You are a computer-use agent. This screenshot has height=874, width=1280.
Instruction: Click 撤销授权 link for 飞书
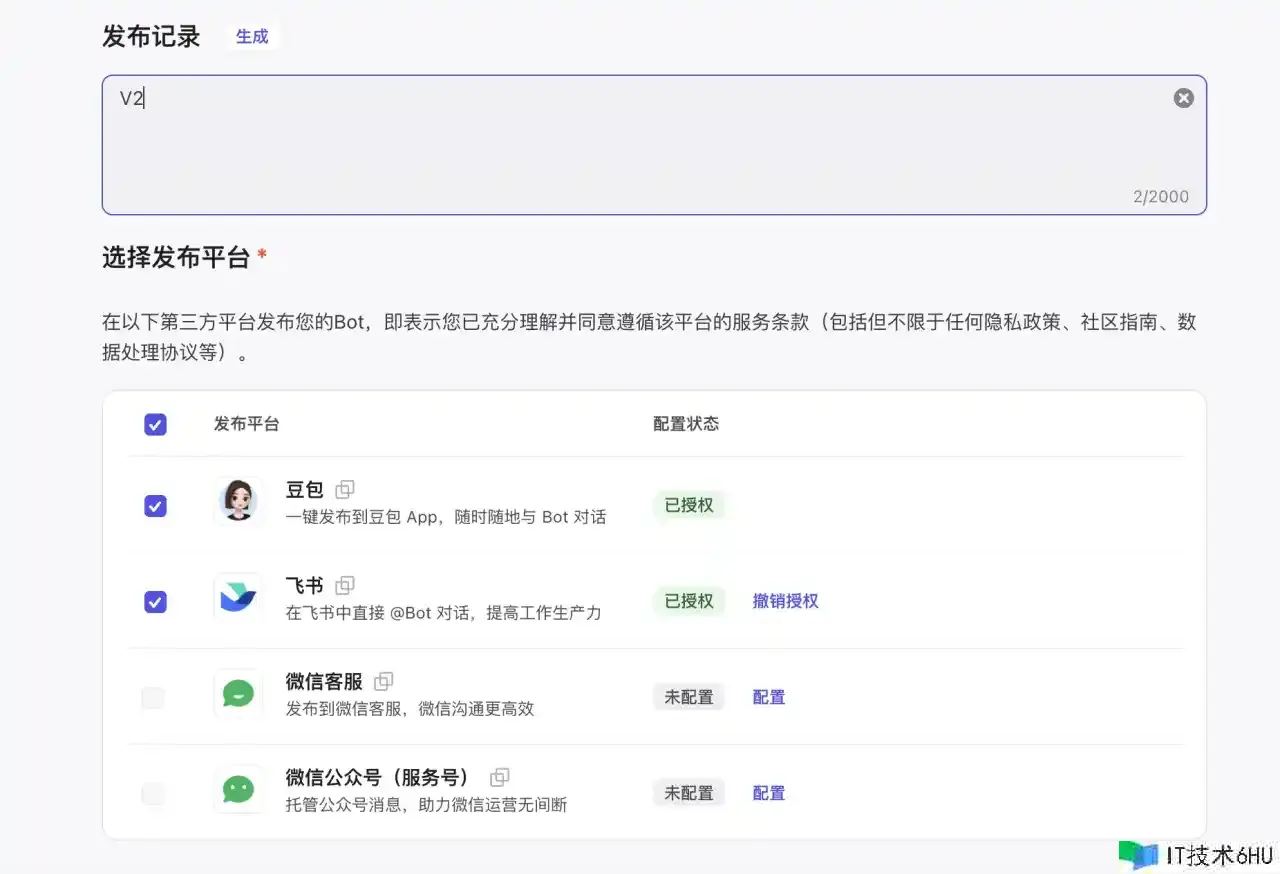click(x=785, y=601)
